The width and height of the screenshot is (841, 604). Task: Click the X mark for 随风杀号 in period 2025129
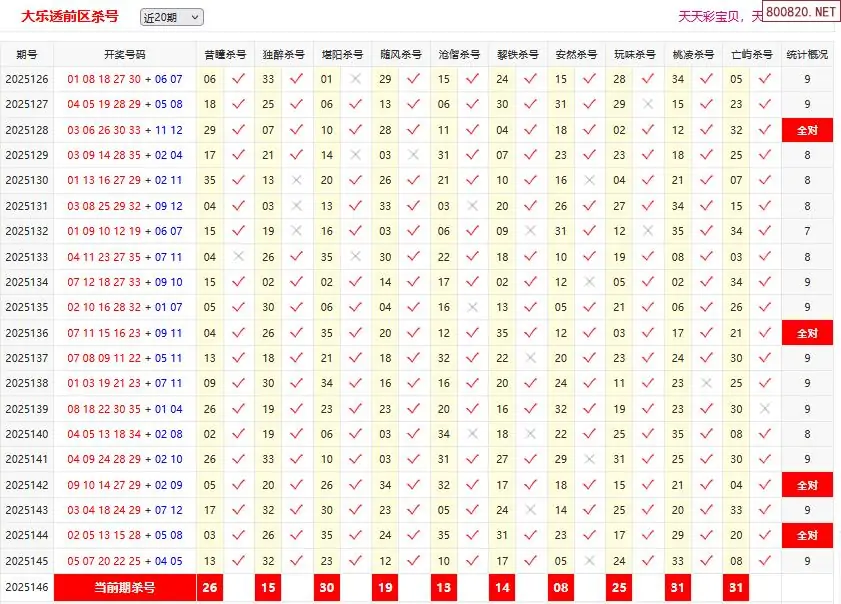pos(414,155)
